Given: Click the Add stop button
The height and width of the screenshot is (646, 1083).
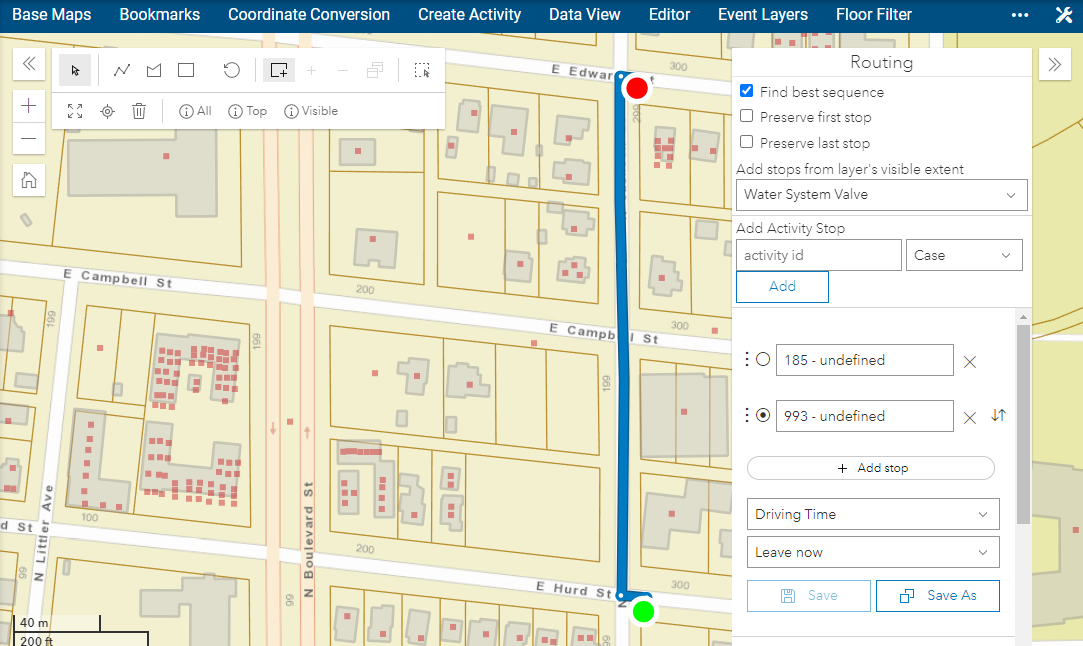Looking at the screenshot, I should pyautogui.click(x=870, y=468).
